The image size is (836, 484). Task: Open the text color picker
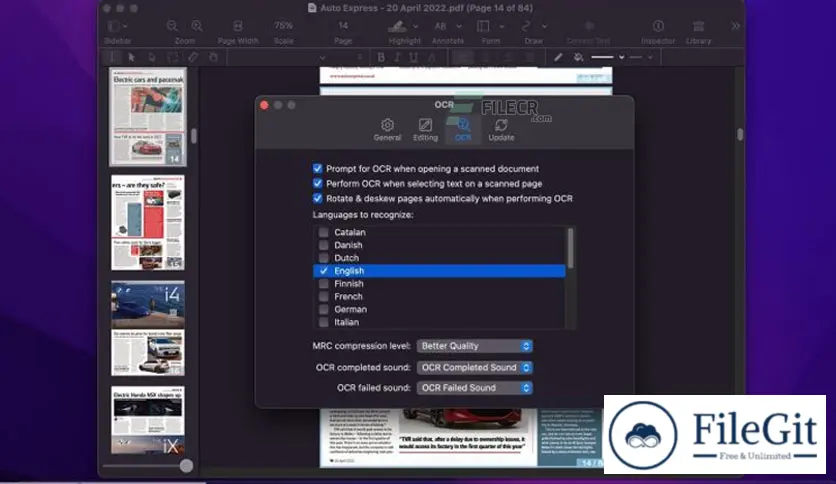coord(432,57)
